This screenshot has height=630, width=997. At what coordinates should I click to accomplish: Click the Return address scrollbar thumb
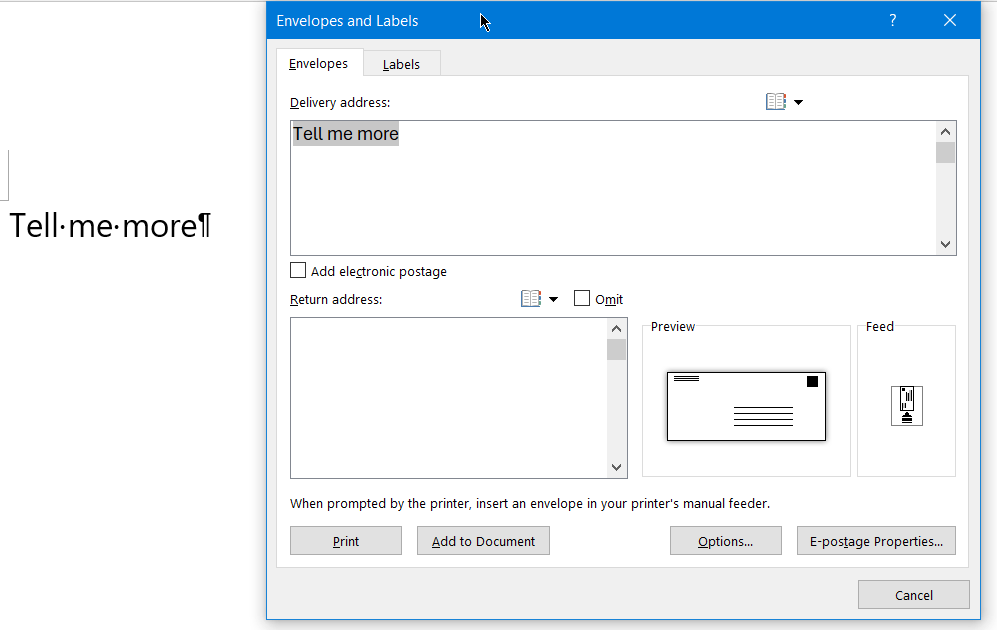pos(616,350)
